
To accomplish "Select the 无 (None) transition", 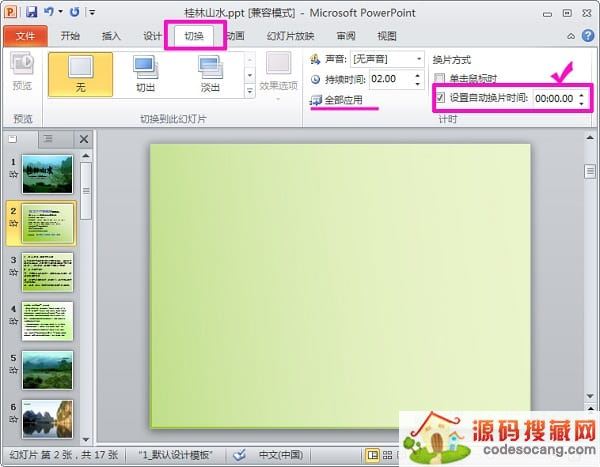I will pyautogui.click(x=80, y=75).
